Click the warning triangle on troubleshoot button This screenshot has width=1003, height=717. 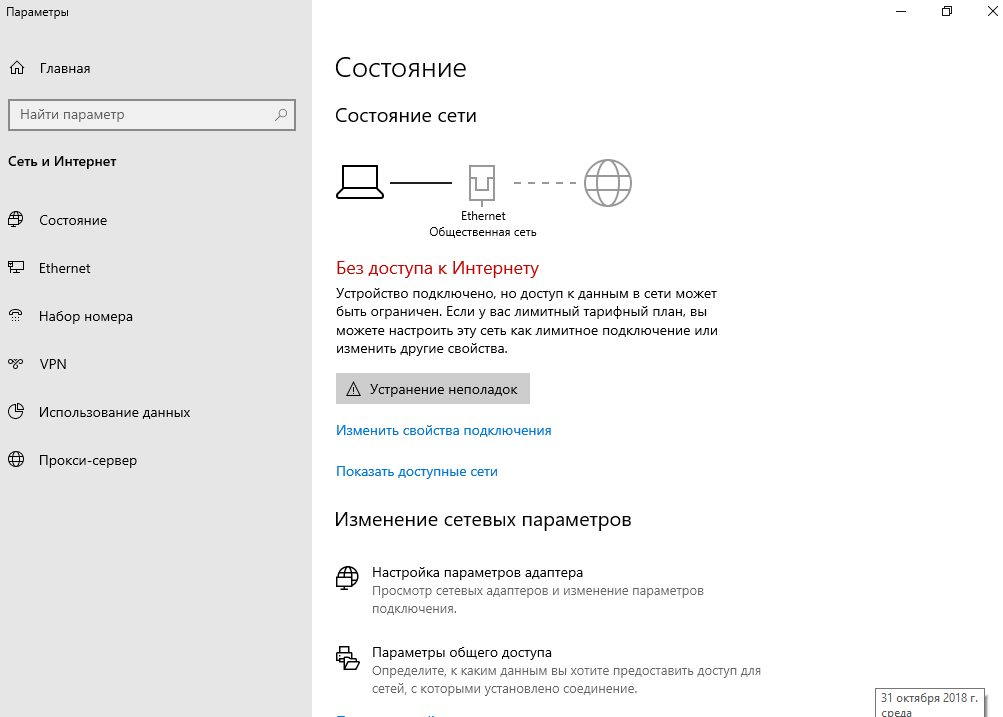click(x=353, y=389)
